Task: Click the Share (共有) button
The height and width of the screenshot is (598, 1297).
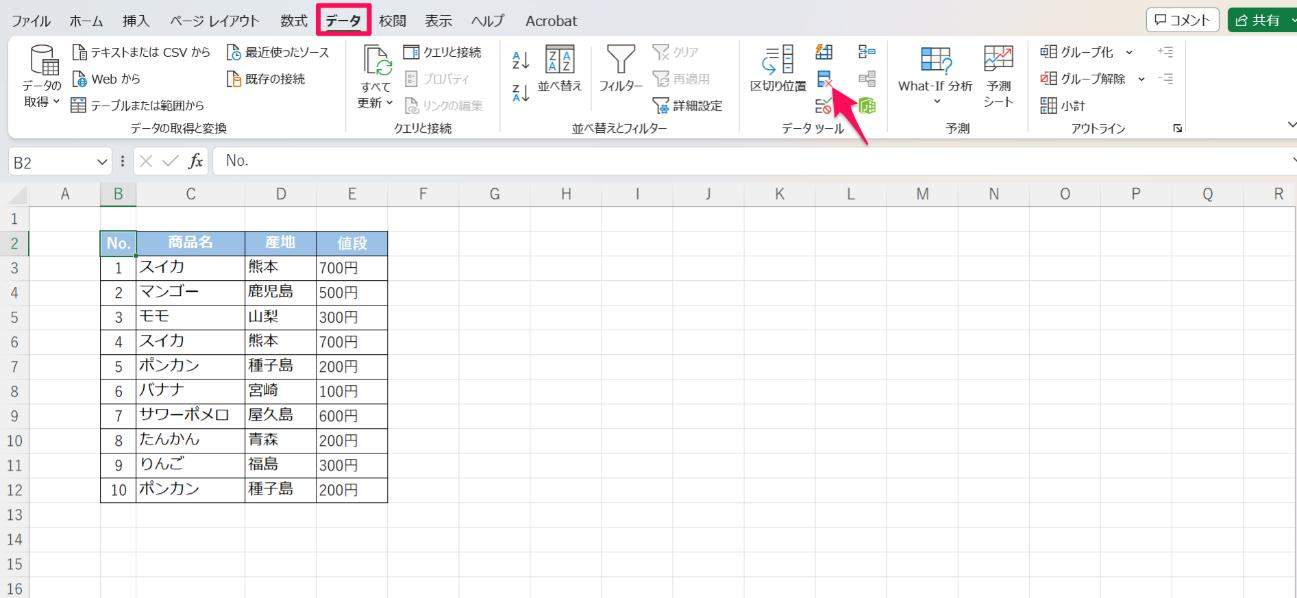Action: 1262,20
